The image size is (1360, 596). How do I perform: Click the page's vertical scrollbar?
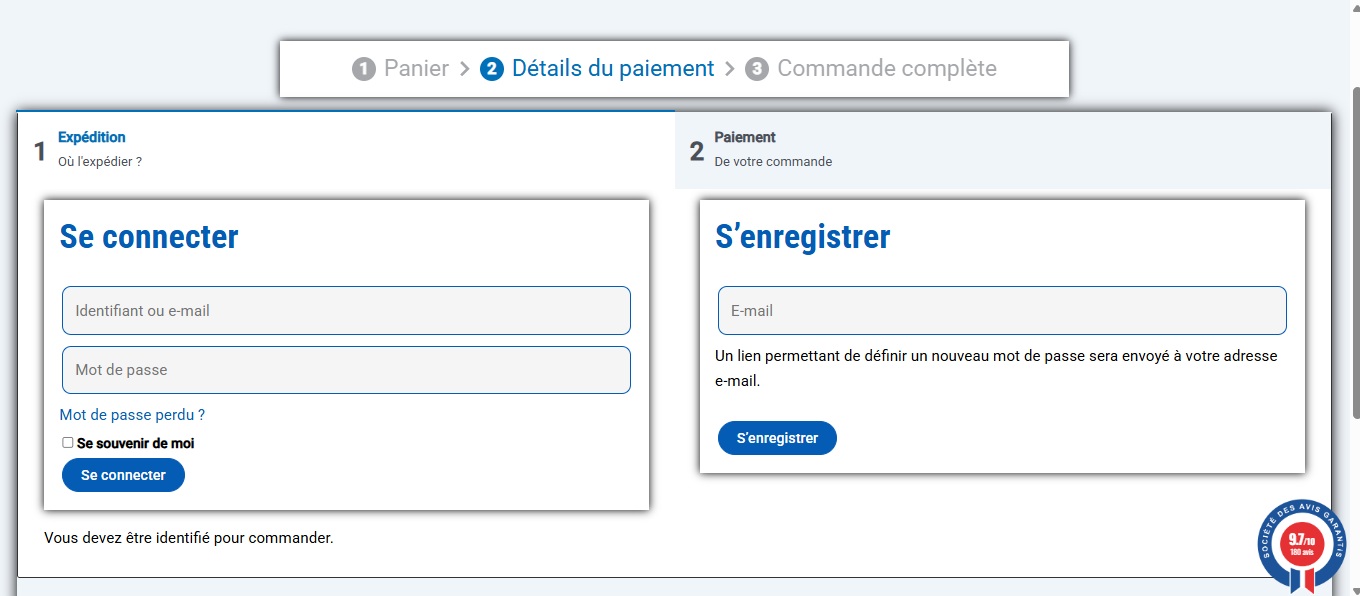click(x=1355, y=250)
